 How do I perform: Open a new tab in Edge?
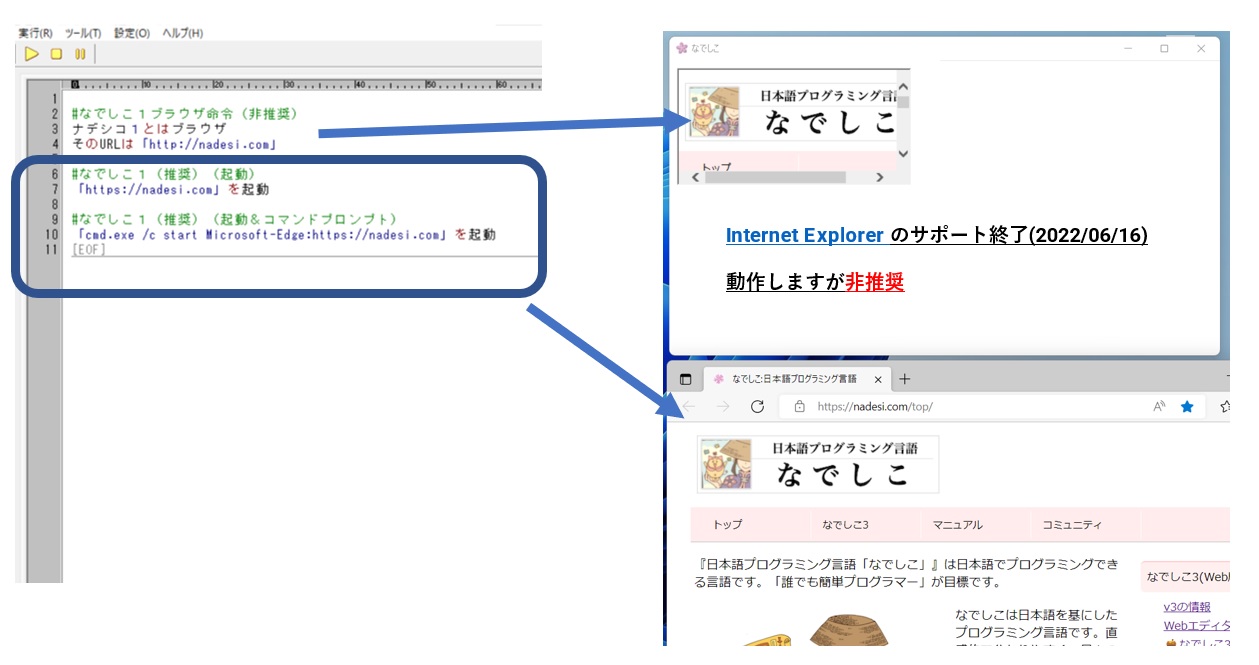coord(905,379)
